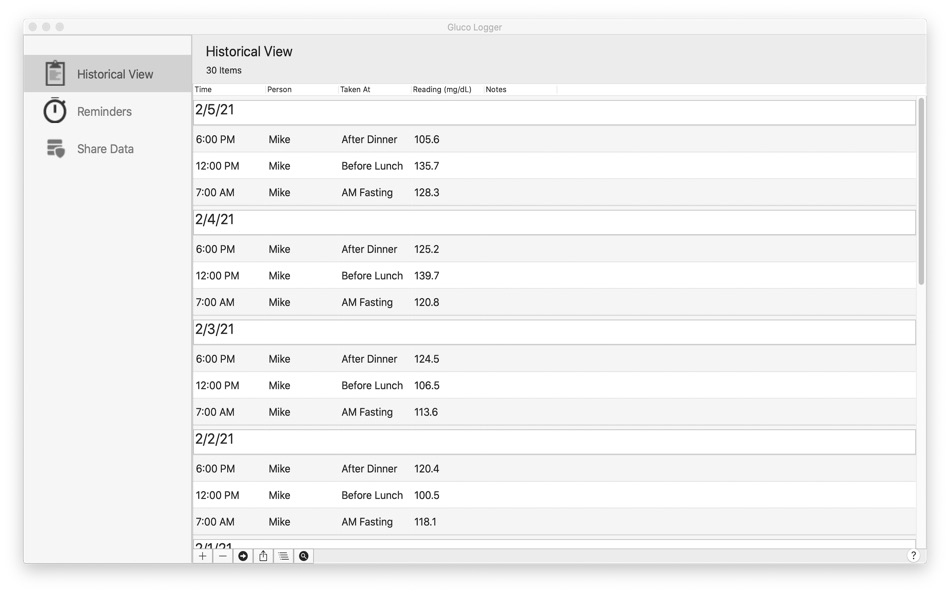Click the circled magnifier search icon

click(304, 555)
